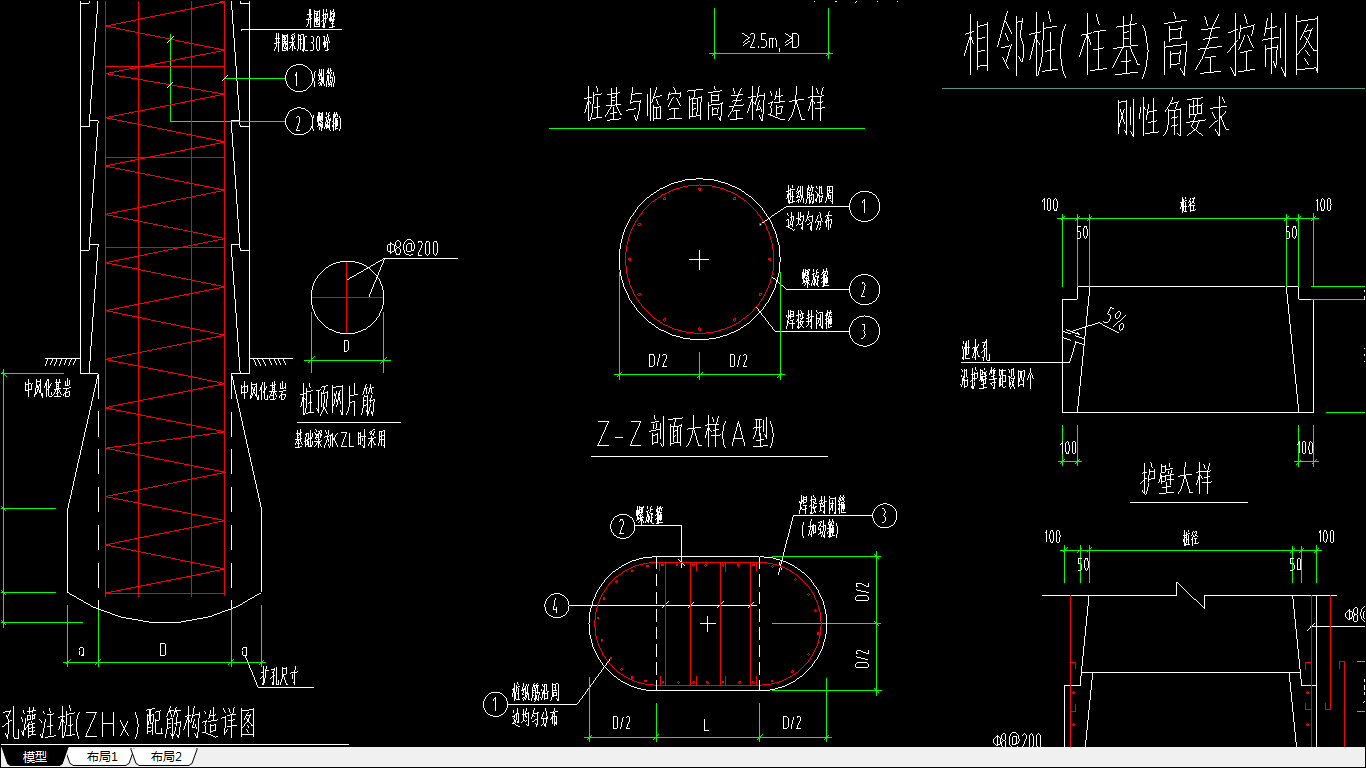This screenshot has width=1366, height=768.
Task: Open the 布局1 layout tab
Action: pos(102,757)
